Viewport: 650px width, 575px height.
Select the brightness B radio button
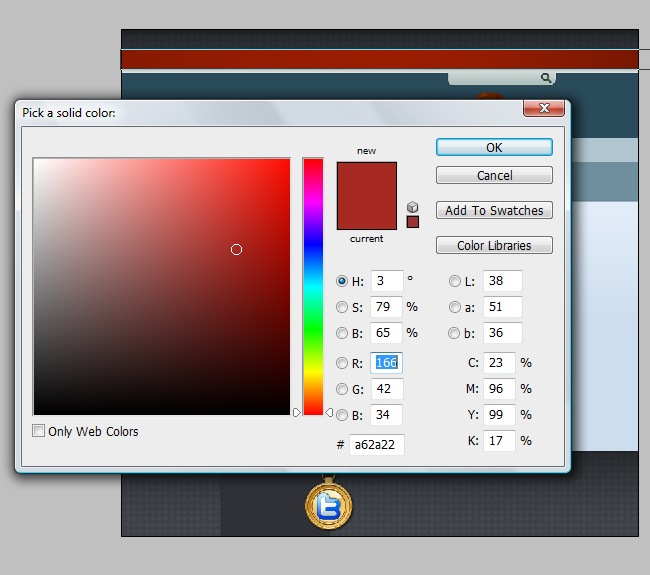(x=342, y=333)
